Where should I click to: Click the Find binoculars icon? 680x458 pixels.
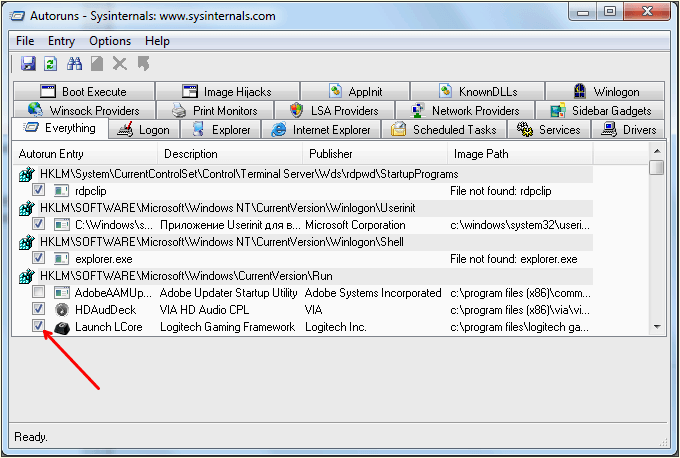[74, 64]
